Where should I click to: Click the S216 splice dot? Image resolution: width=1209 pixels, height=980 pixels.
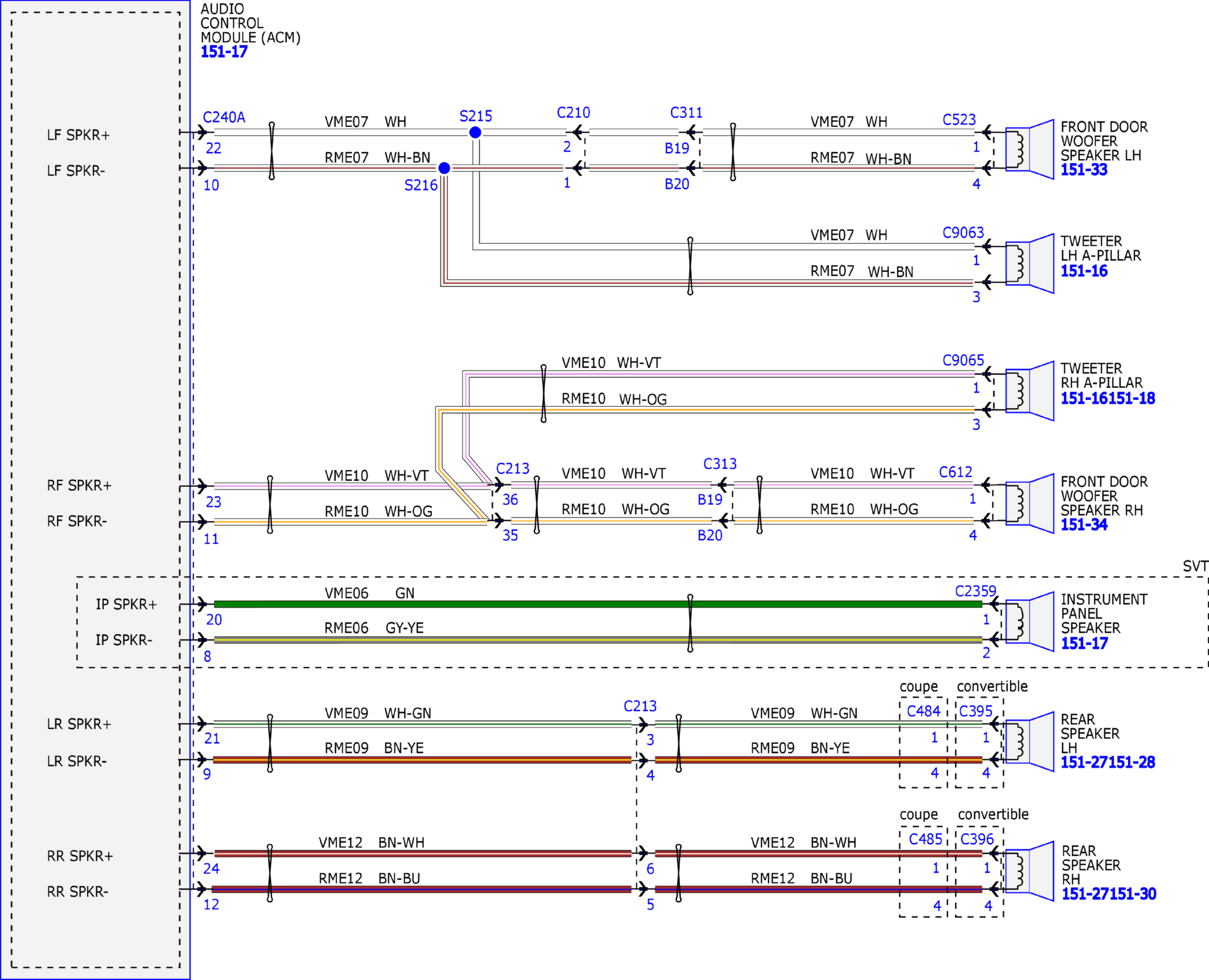444,168
